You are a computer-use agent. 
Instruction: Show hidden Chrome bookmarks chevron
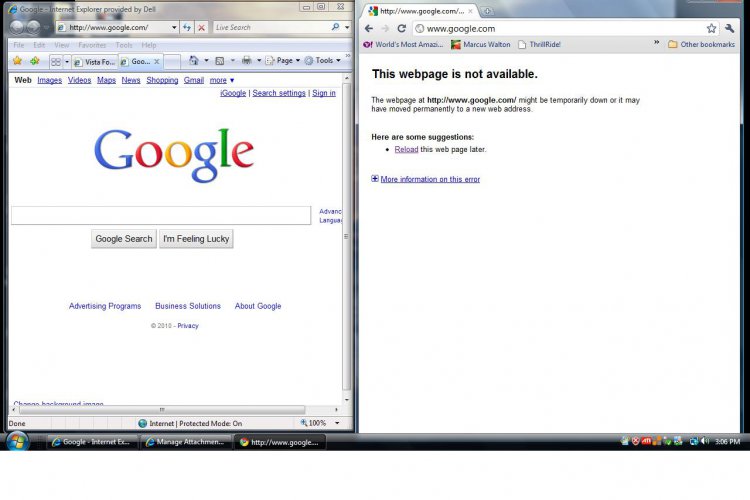pos(657,43)
